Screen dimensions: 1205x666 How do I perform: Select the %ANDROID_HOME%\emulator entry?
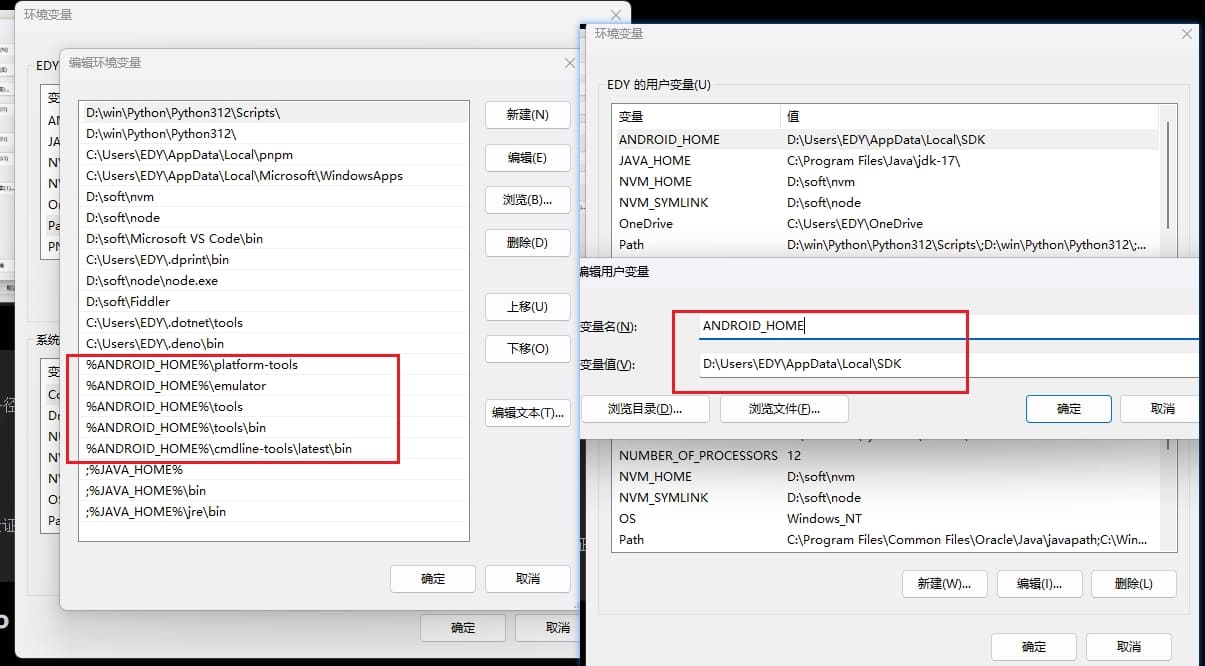click(x=274, y=386)
